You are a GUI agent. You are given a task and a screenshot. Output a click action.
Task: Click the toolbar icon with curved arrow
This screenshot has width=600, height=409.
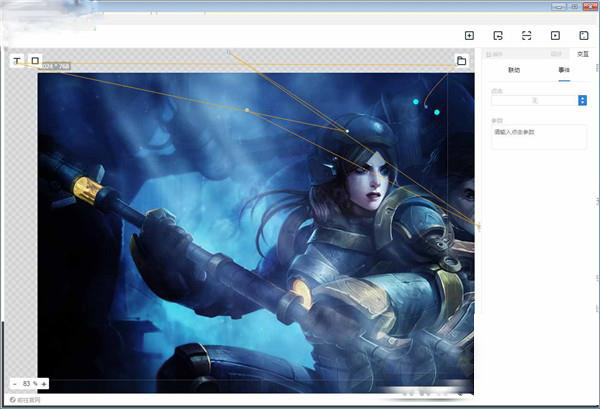pyautogui.click(x=498, y=36)
